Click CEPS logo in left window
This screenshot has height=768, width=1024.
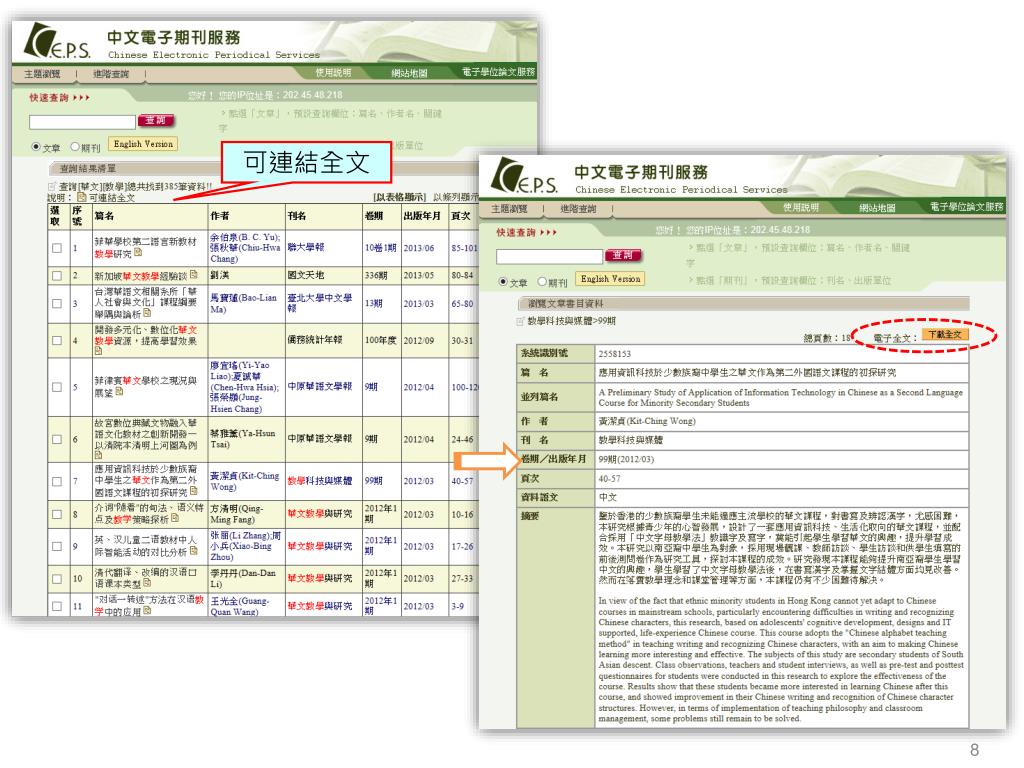click(x=57, y=41)
